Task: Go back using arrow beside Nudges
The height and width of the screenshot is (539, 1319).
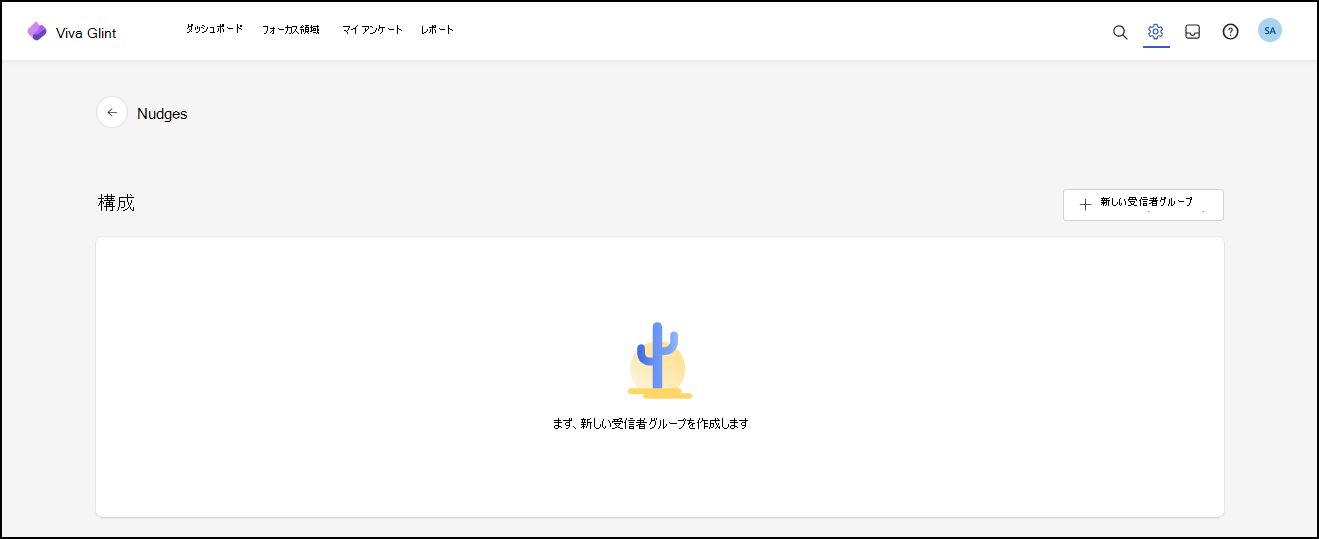Action: (112, 113)
